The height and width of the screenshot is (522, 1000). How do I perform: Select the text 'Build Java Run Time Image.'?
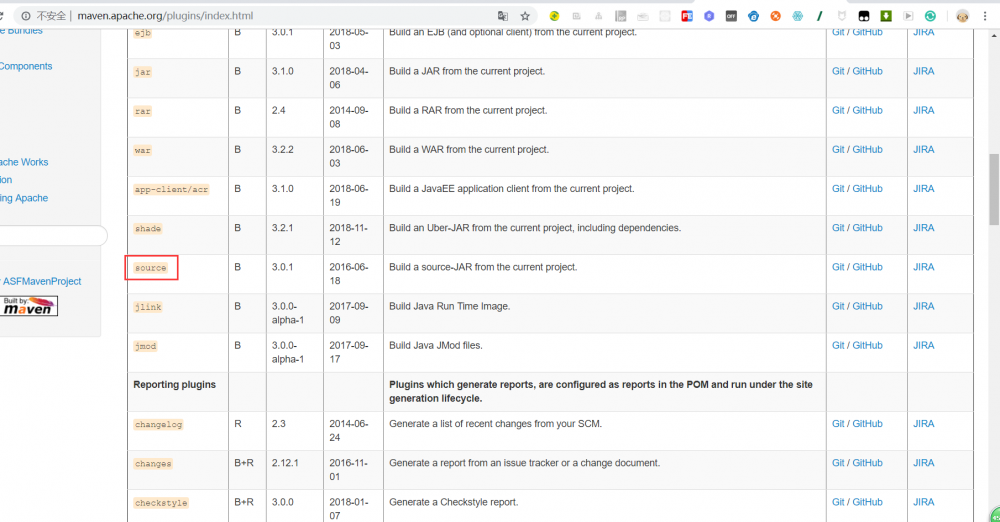(450, 306)
